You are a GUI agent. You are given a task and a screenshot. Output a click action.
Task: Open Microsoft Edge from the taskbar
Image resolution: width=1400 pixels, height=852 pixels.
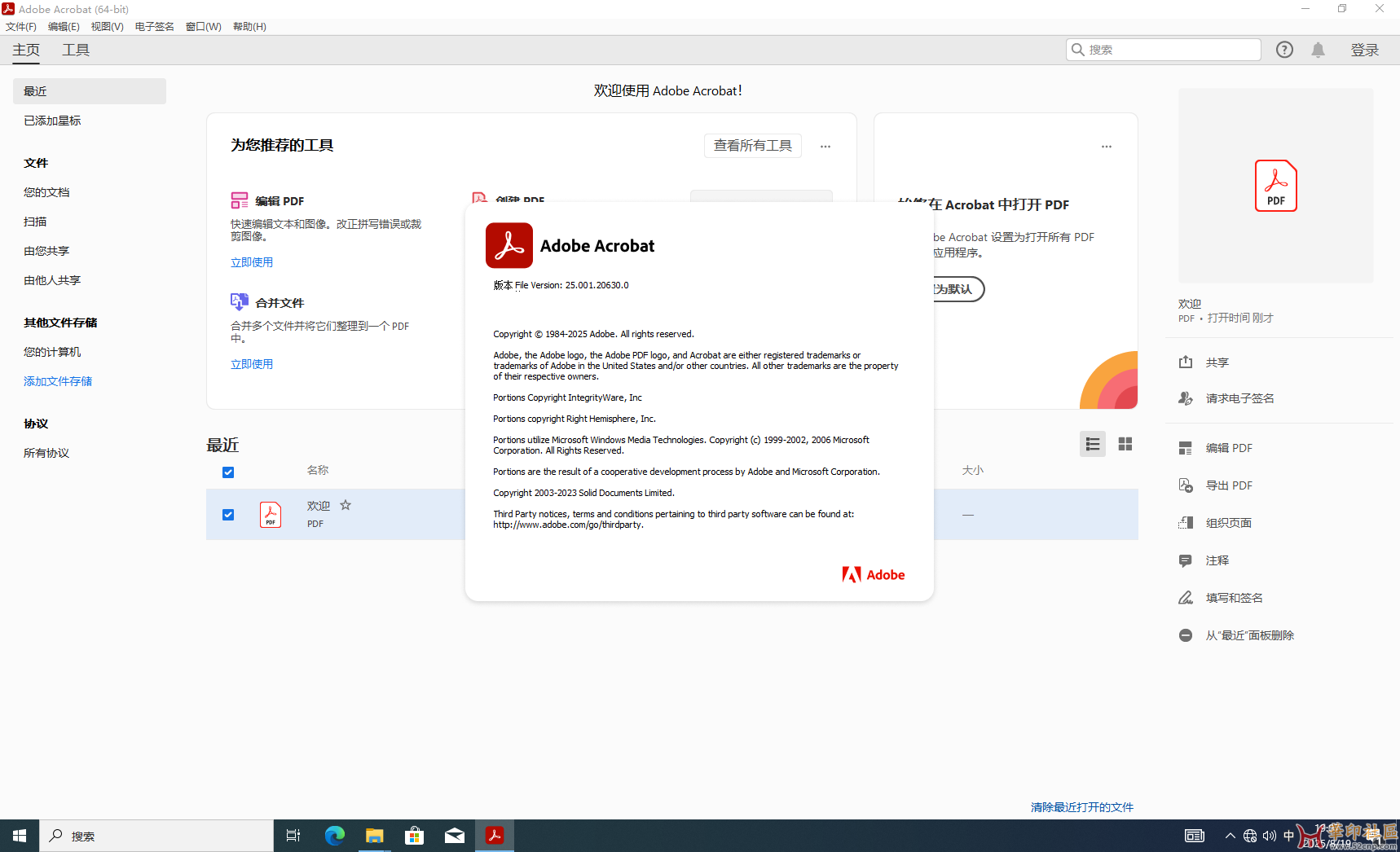334,836
